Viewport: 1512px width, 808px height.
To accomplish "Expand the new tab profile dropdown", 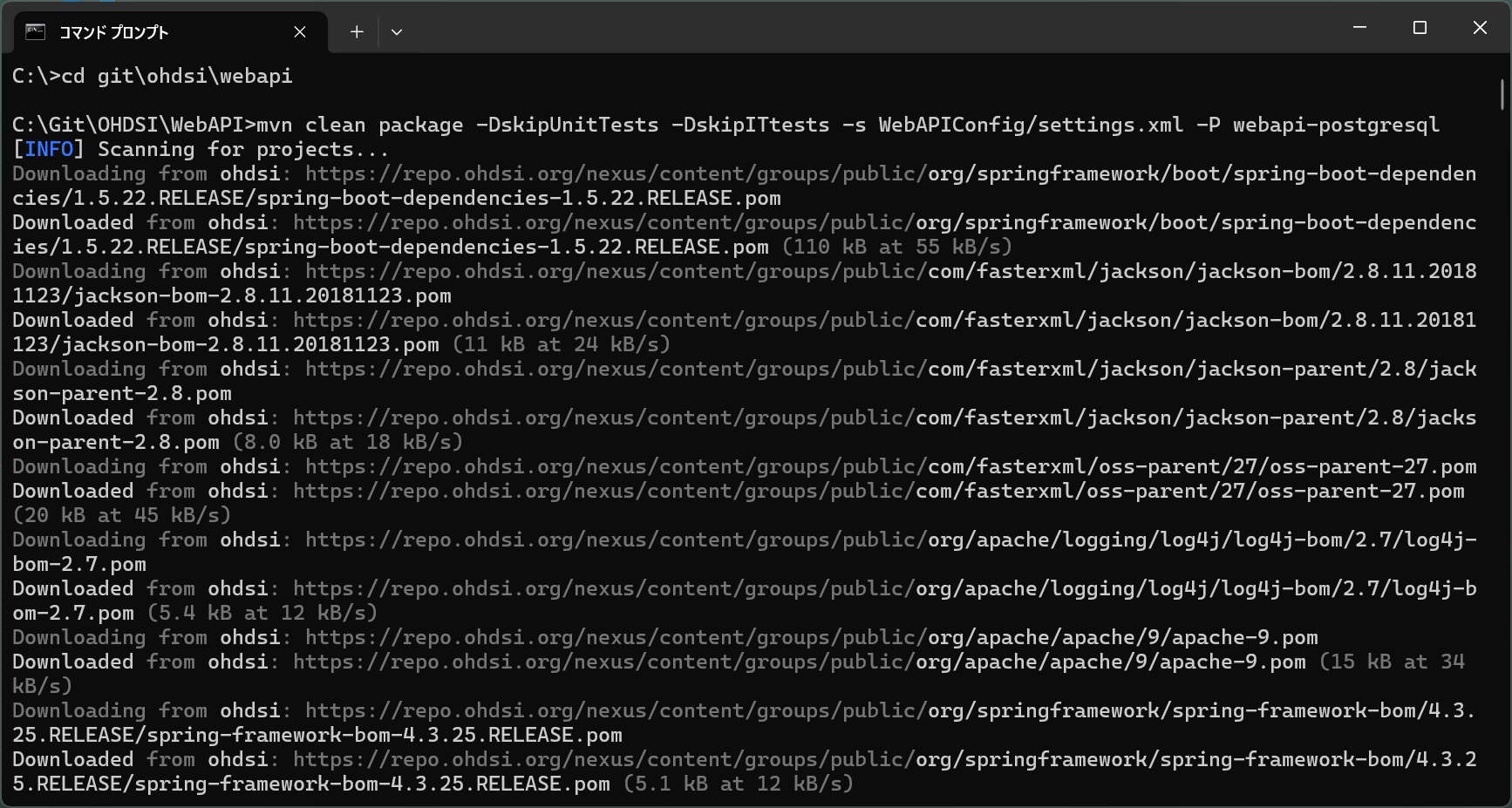I will coord(397,32).
